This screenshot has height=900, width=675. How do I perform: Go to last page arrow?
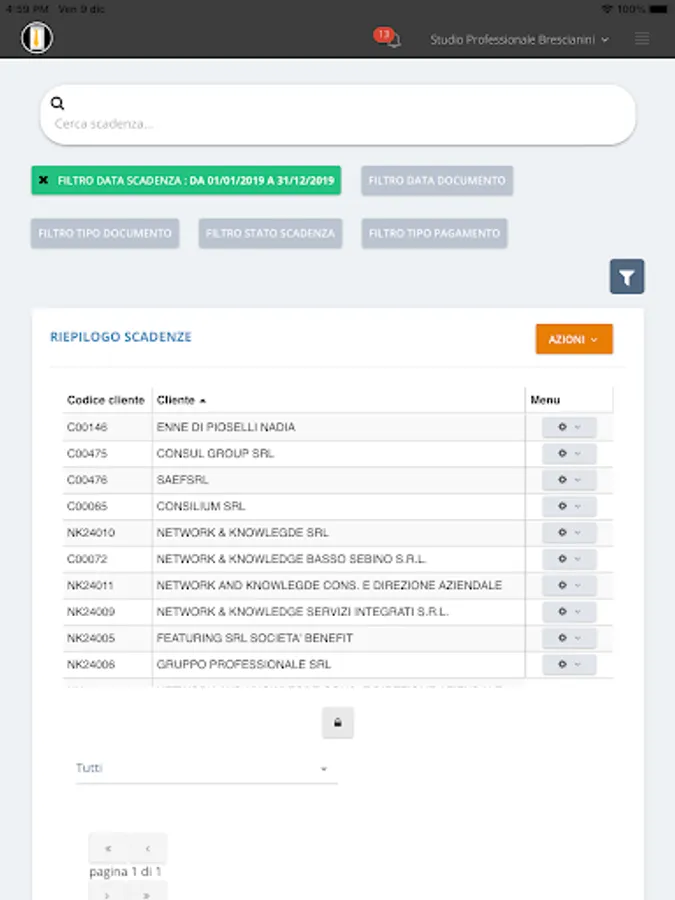tap(147, 893)
